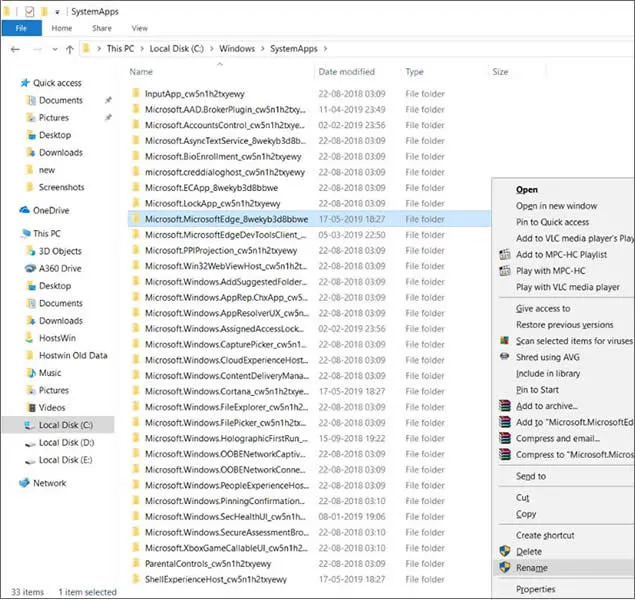This screenshot has height=600, width=635.
Task: Click Windows in the address bar path
Action: coord(237,49)
